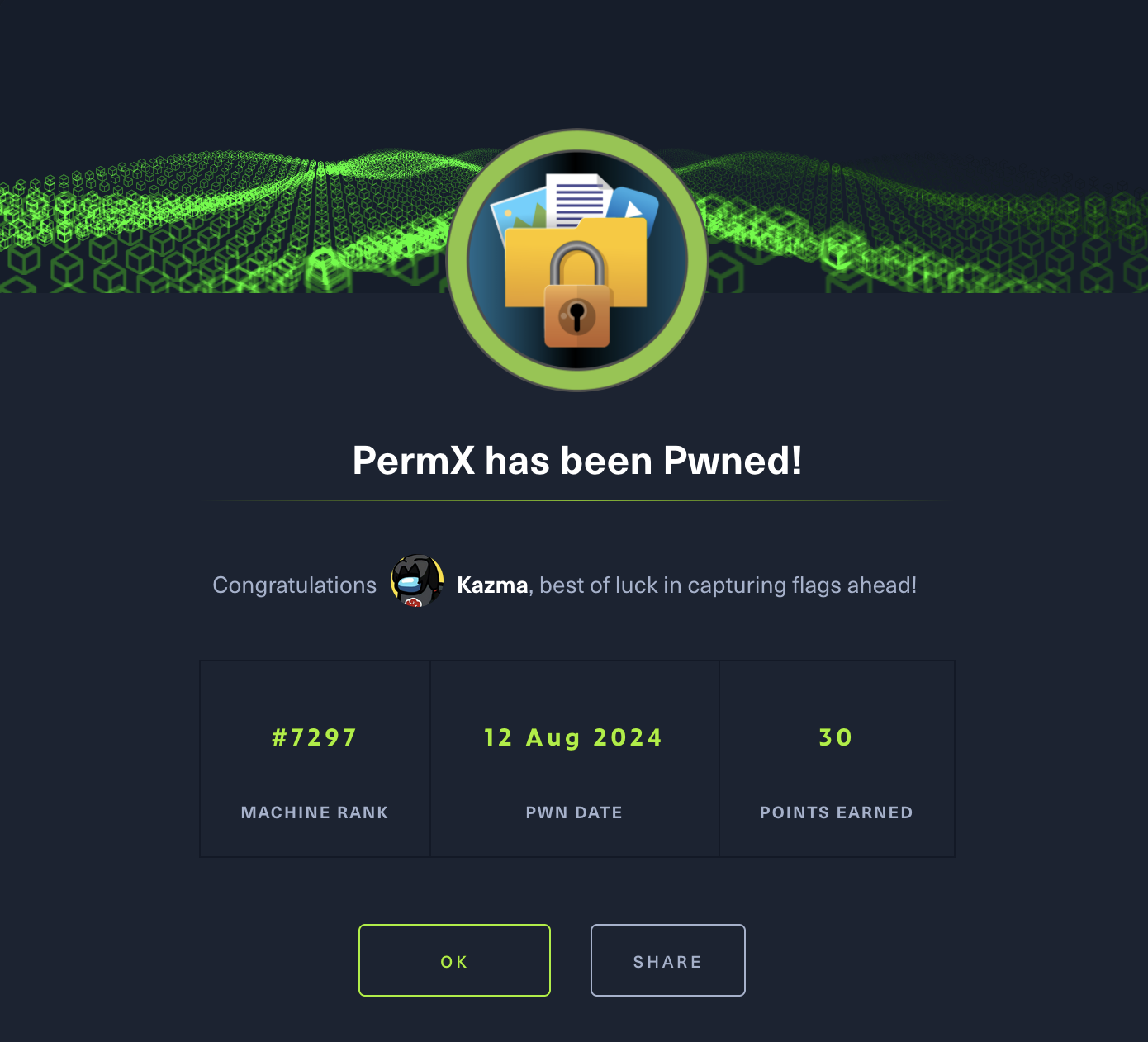
Task: Click the green divider line under the heading
Action: click(577, 500)
